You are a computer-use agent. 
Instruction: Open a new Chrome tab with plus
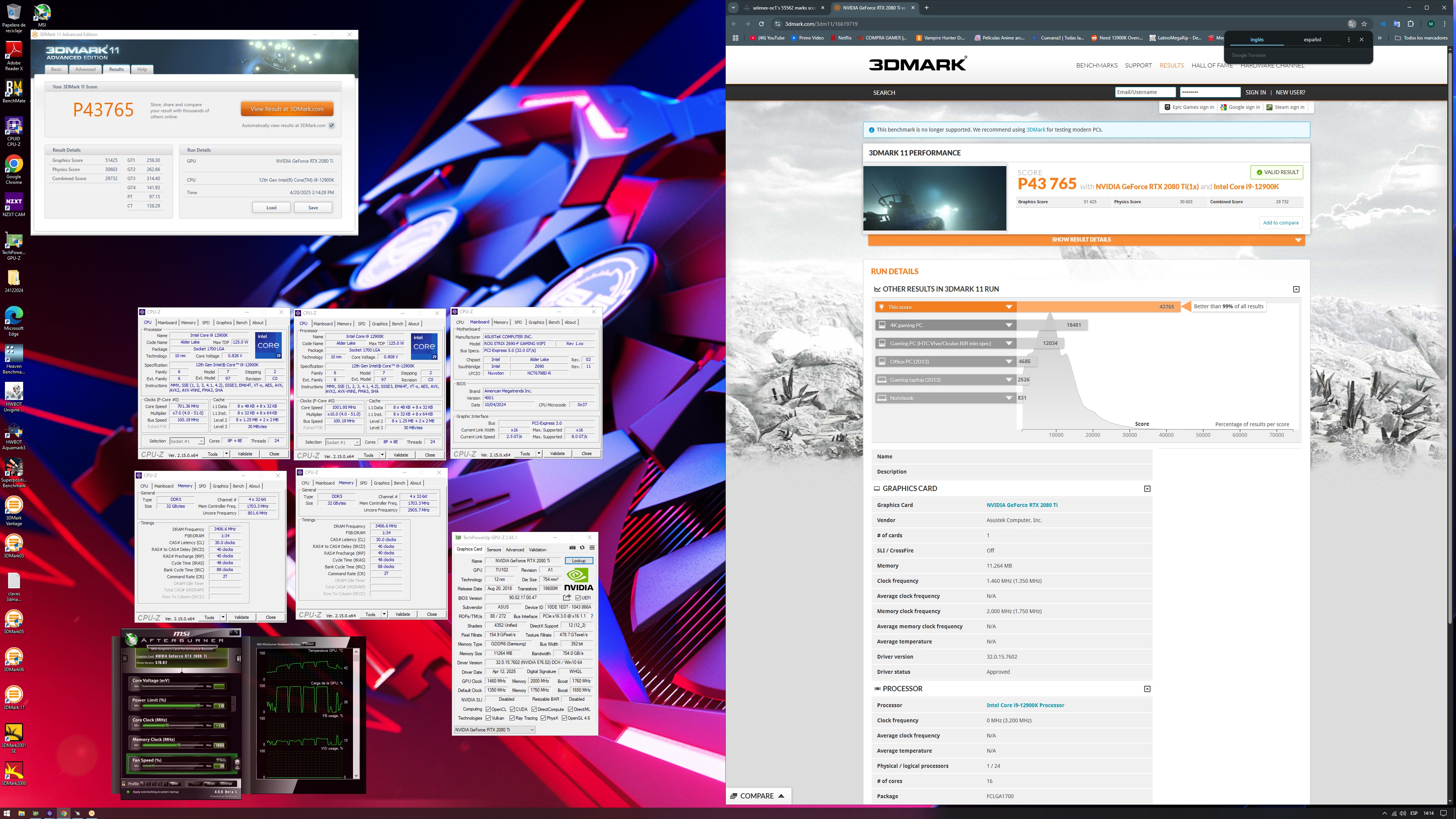[926, 8]
